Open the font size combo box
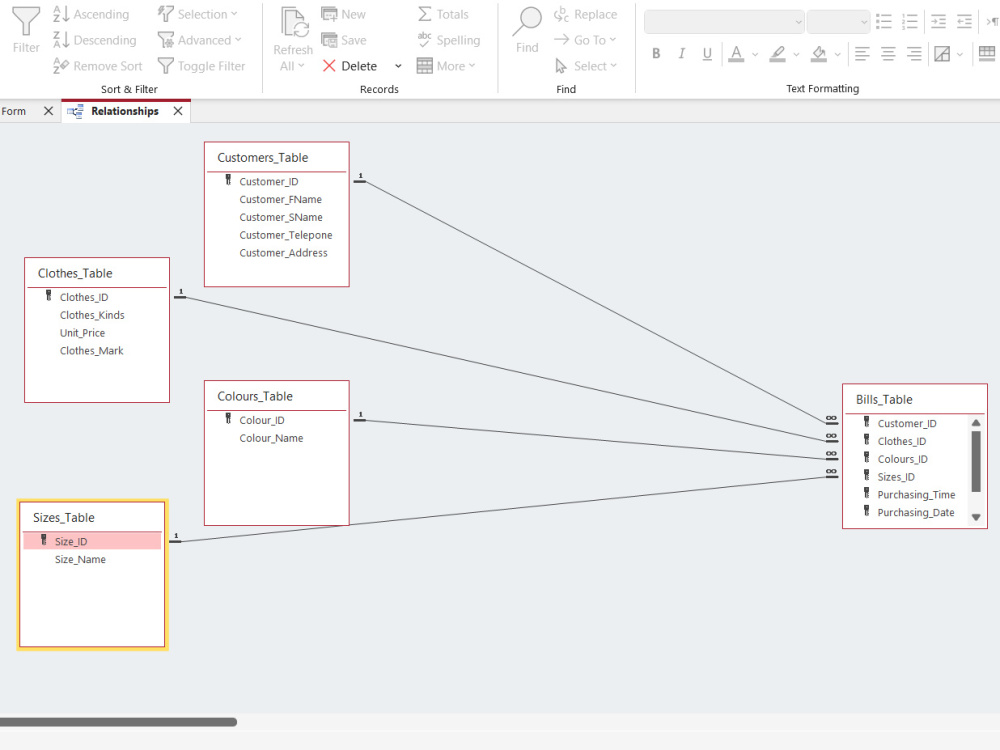 [838, 22]
